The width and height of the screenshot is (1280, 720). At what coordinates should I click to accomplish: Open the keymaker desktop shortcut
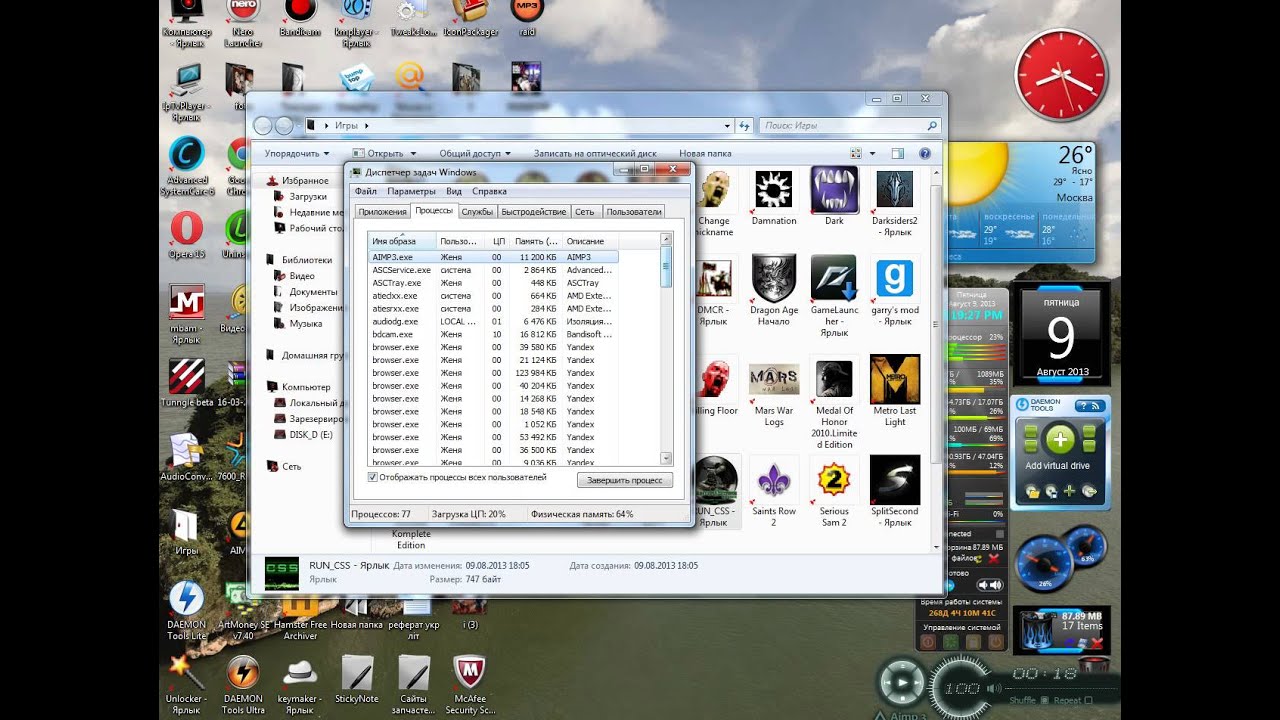[300, 685]
